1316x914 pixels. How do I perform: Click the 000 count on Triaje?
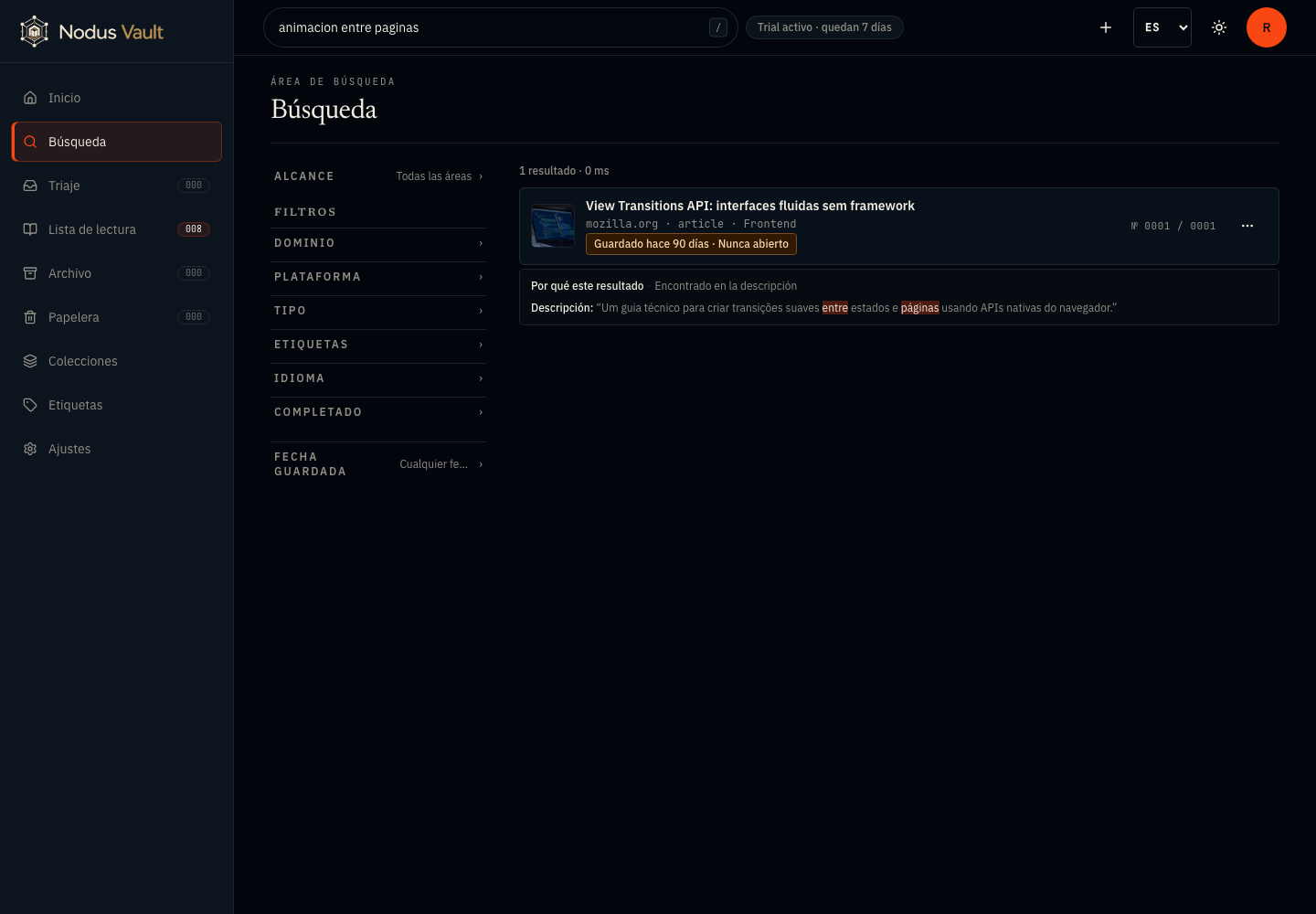[194, 186]
